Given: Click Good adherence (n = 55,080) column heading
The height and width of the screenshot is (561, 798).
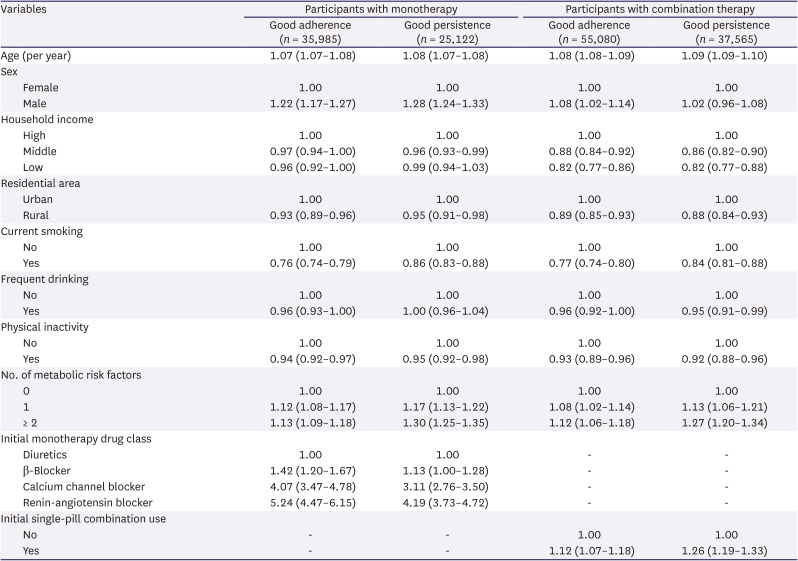Looking at the screenshot, I should coord(589,31).
